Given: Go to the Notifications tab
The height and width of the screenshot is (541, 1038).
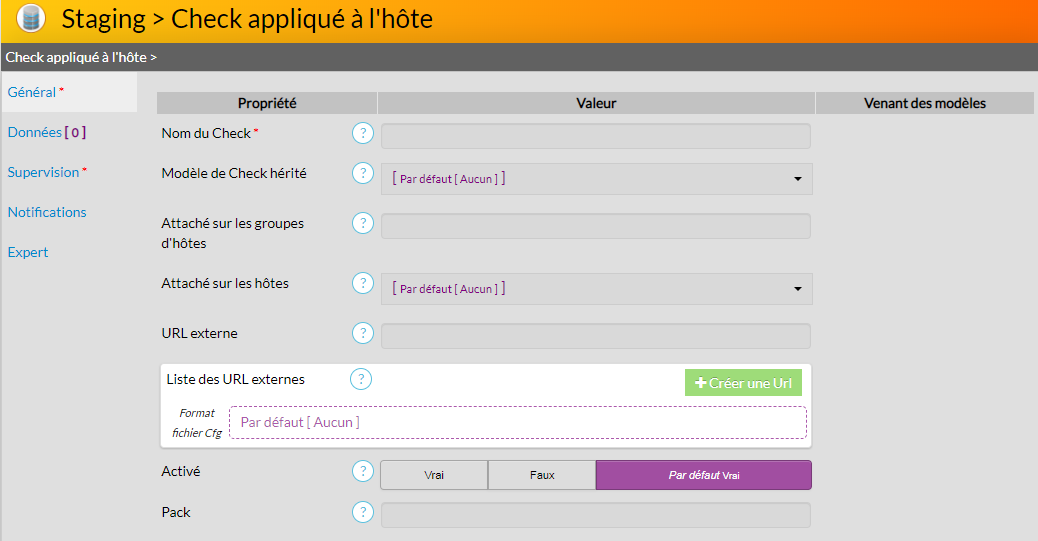Looking at the screenshot, I should click(x=47, y=212).
